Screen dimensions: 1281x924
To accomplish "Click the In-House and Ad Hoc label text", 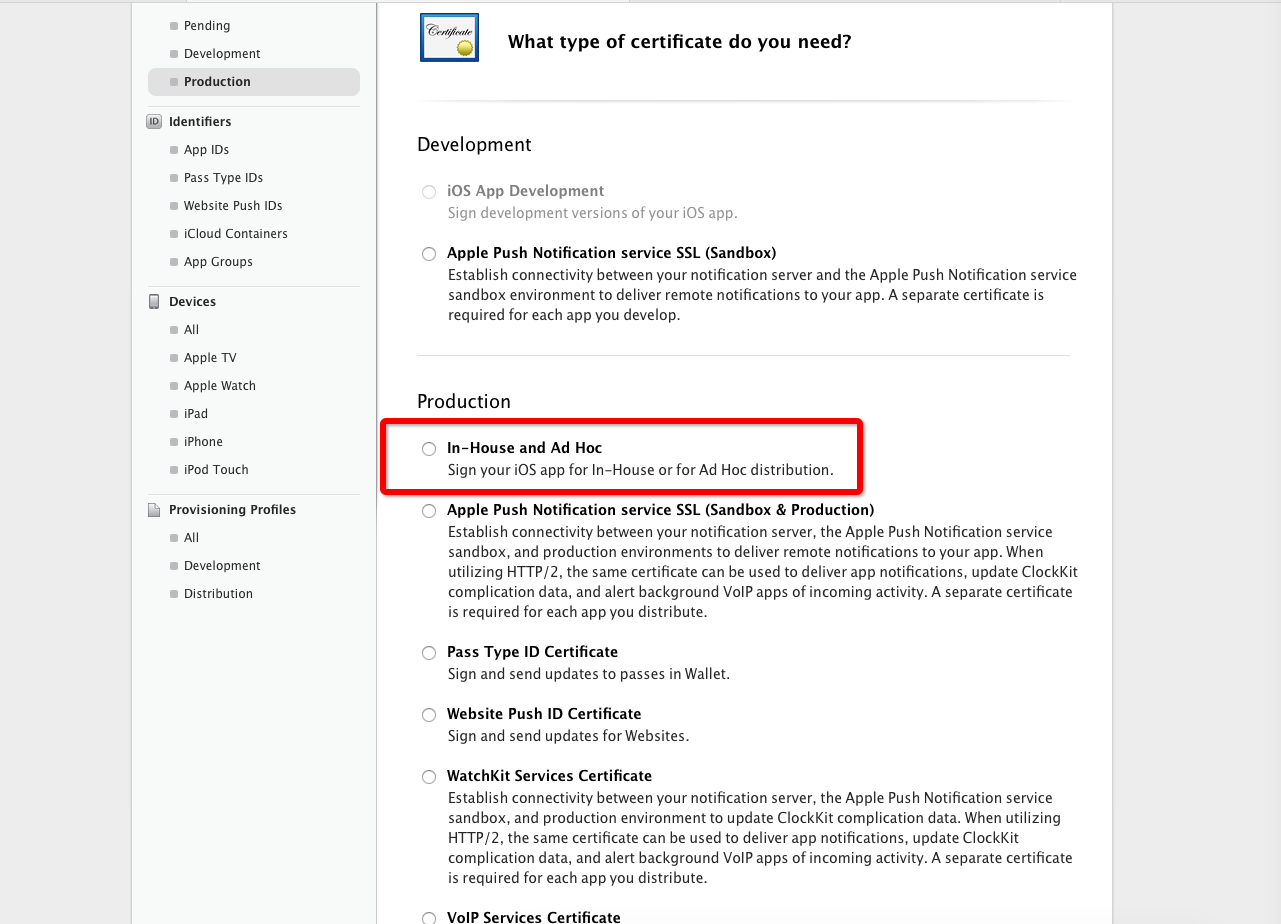I will pyautogui.click(x=524, y=448).
